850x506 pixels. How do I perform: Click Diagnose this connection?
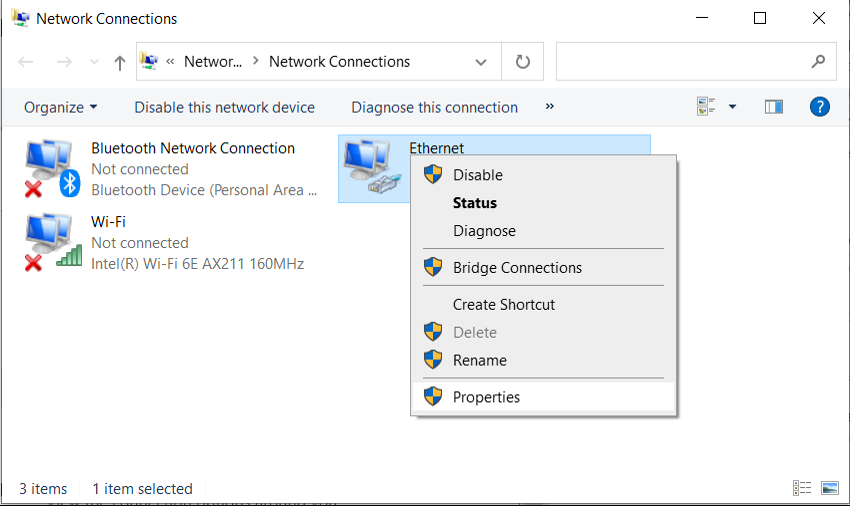[434, 107]
